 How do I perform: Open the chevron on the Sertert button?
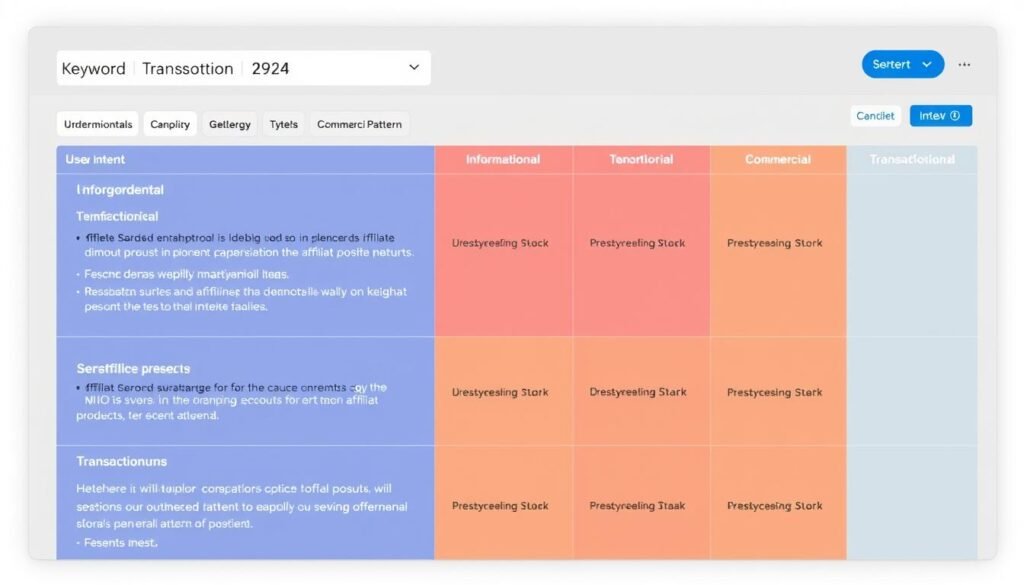coord(925,63)
